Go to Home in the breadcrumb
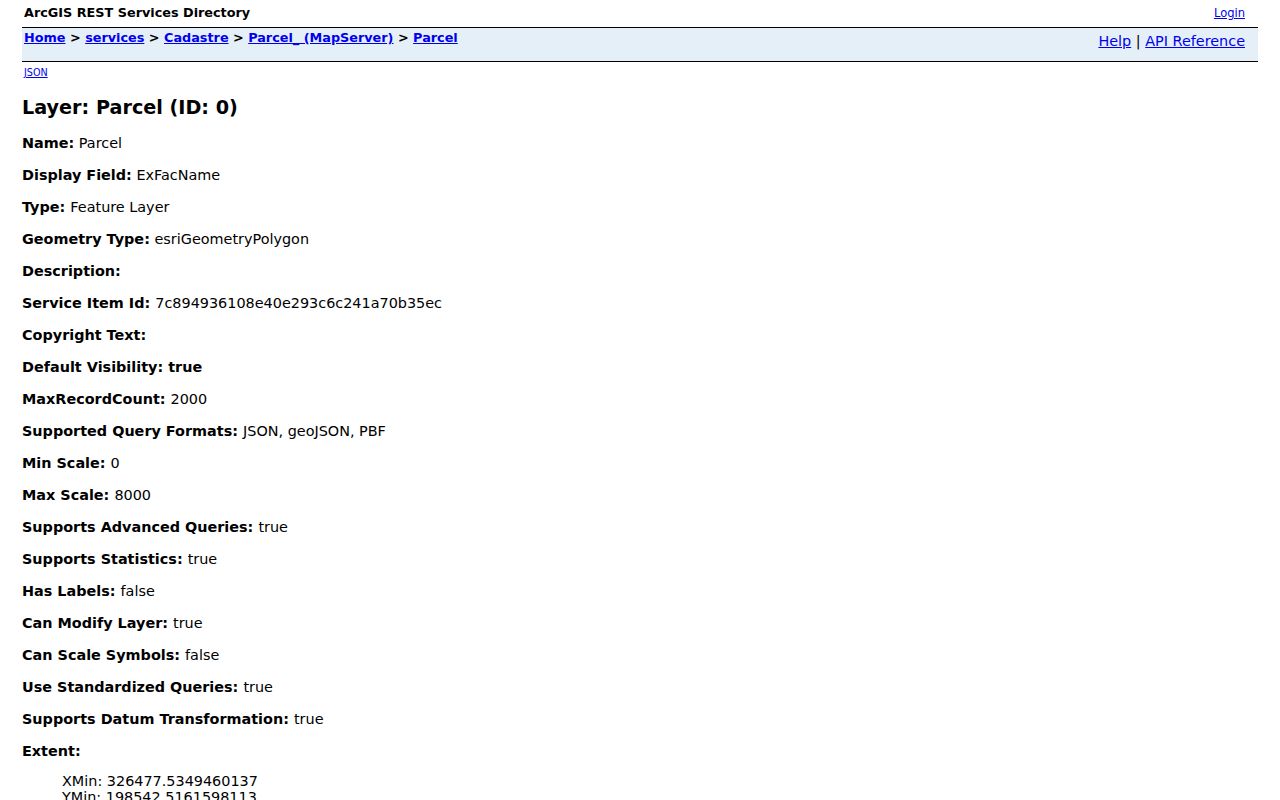This screenshot has height=800, width=1280. pos(45,38)
